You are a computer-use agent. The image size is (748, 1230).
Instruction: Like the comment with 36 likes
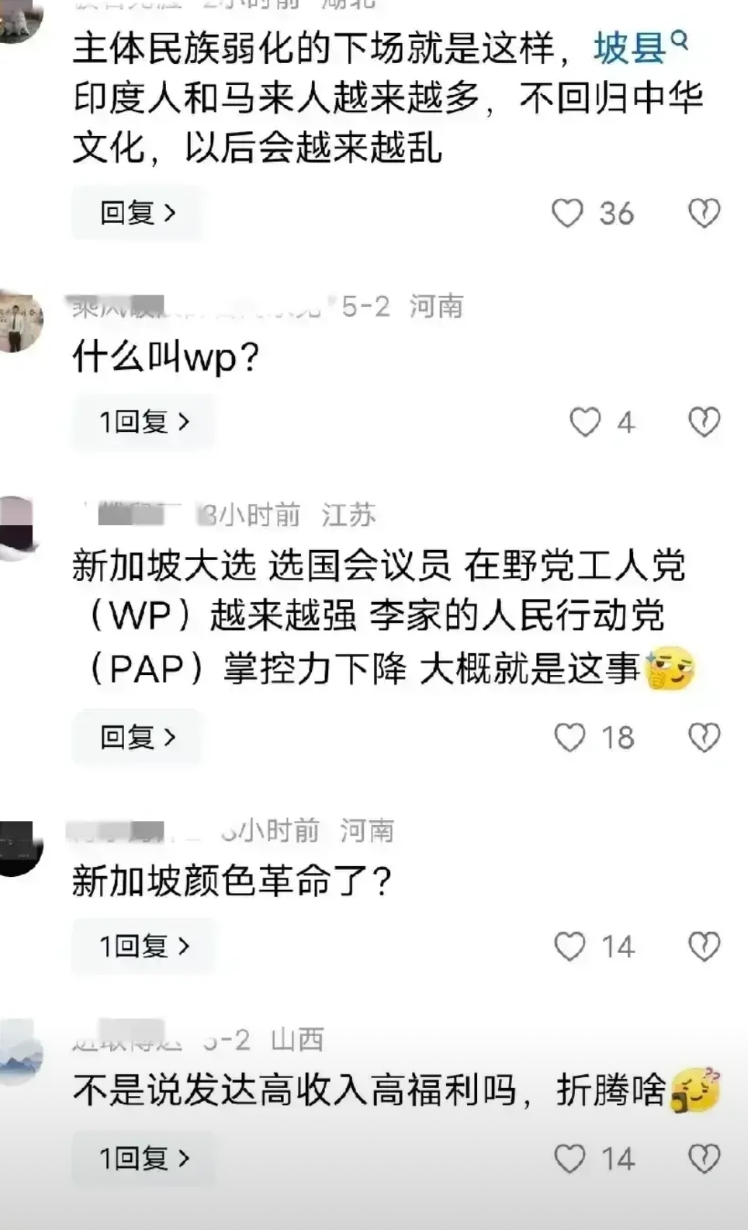tap(568, 213)
